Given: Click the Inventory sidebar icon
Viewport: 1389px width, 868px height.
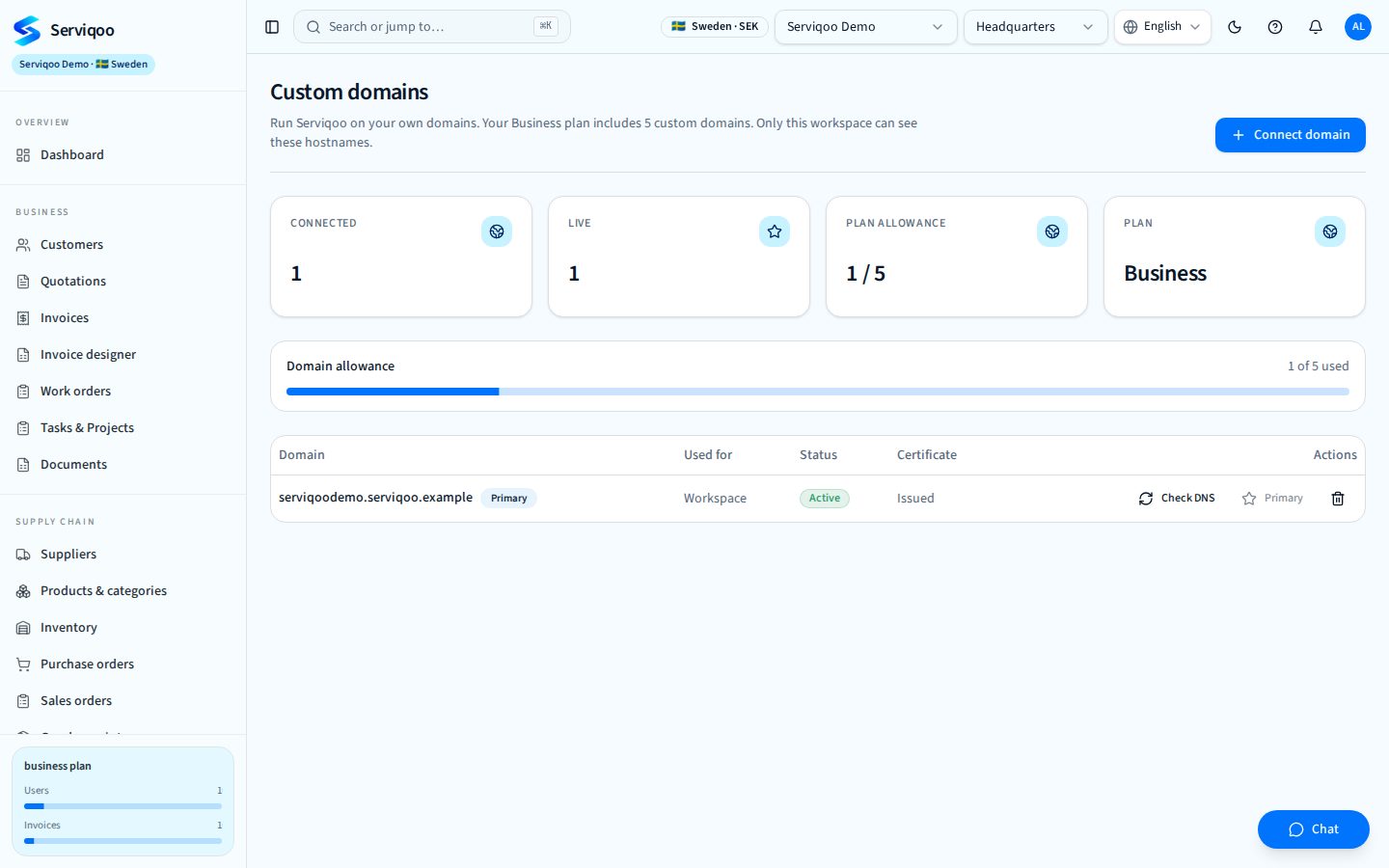Looking at the screenshot, I should tap(23, 628).
